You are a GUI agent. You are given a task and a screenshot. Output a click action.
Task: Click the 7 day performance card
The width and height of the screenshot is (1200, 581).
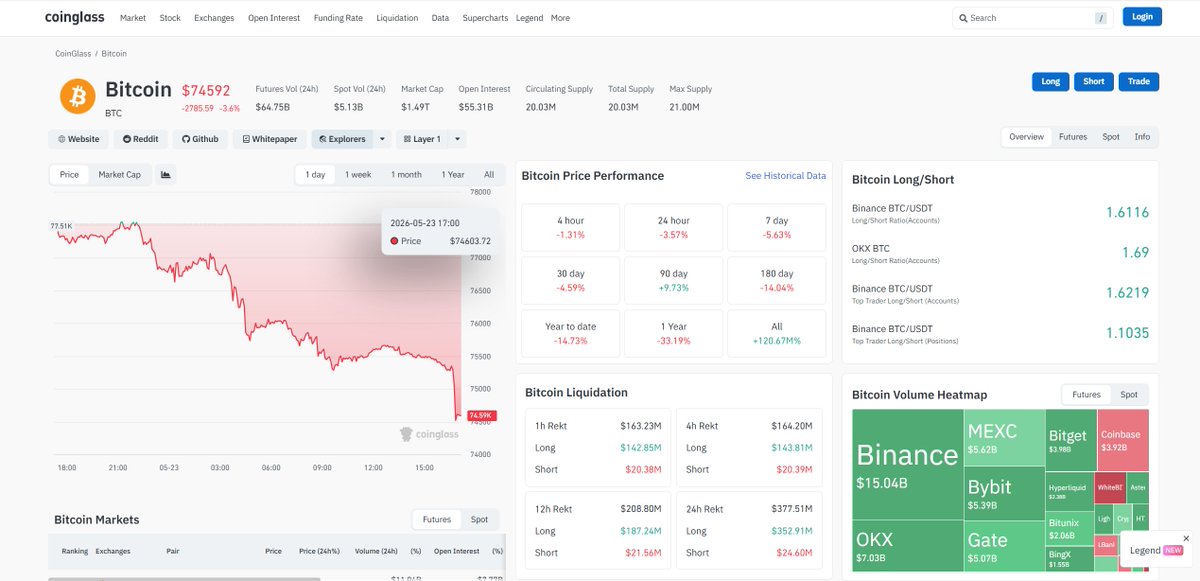[777, 227]
